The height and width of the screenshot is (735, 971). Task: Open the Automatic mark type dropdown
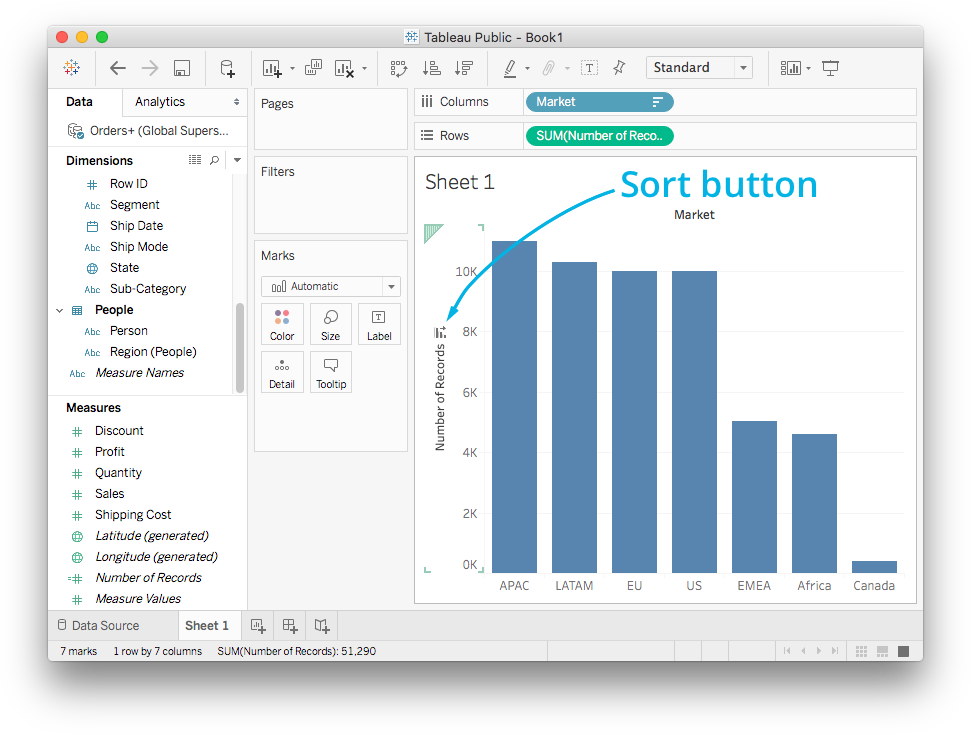(330, 286)
